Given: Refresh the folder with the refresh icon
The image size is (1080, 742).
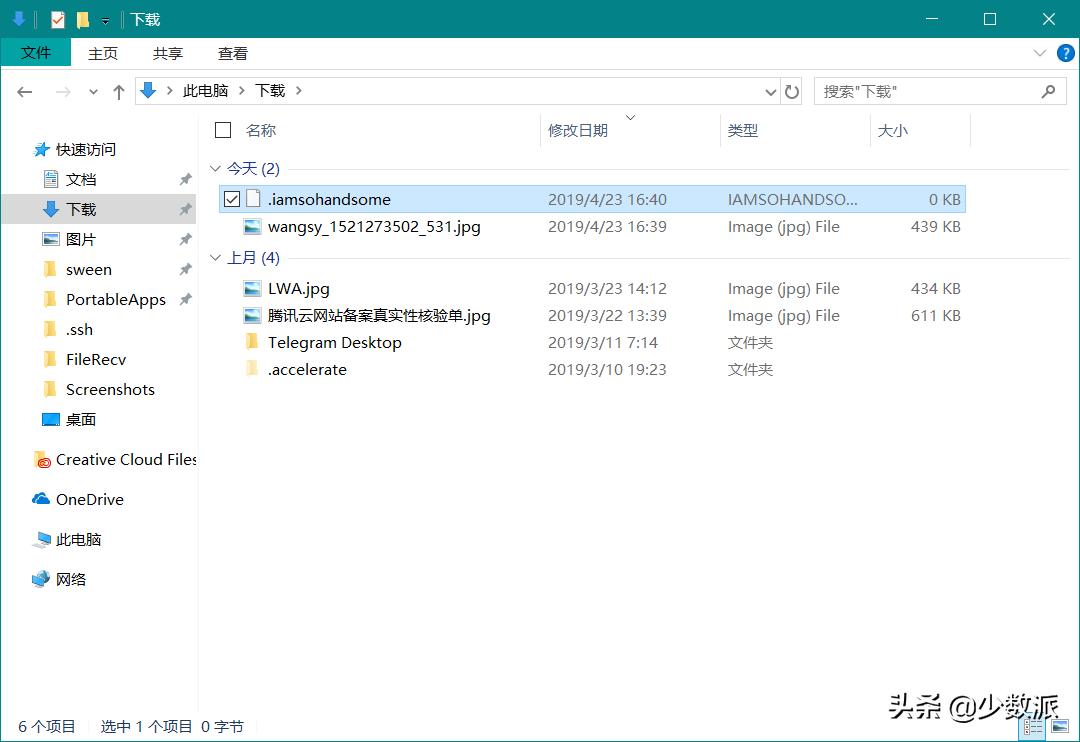Looking at the screenshot, I should click(792, 90).
